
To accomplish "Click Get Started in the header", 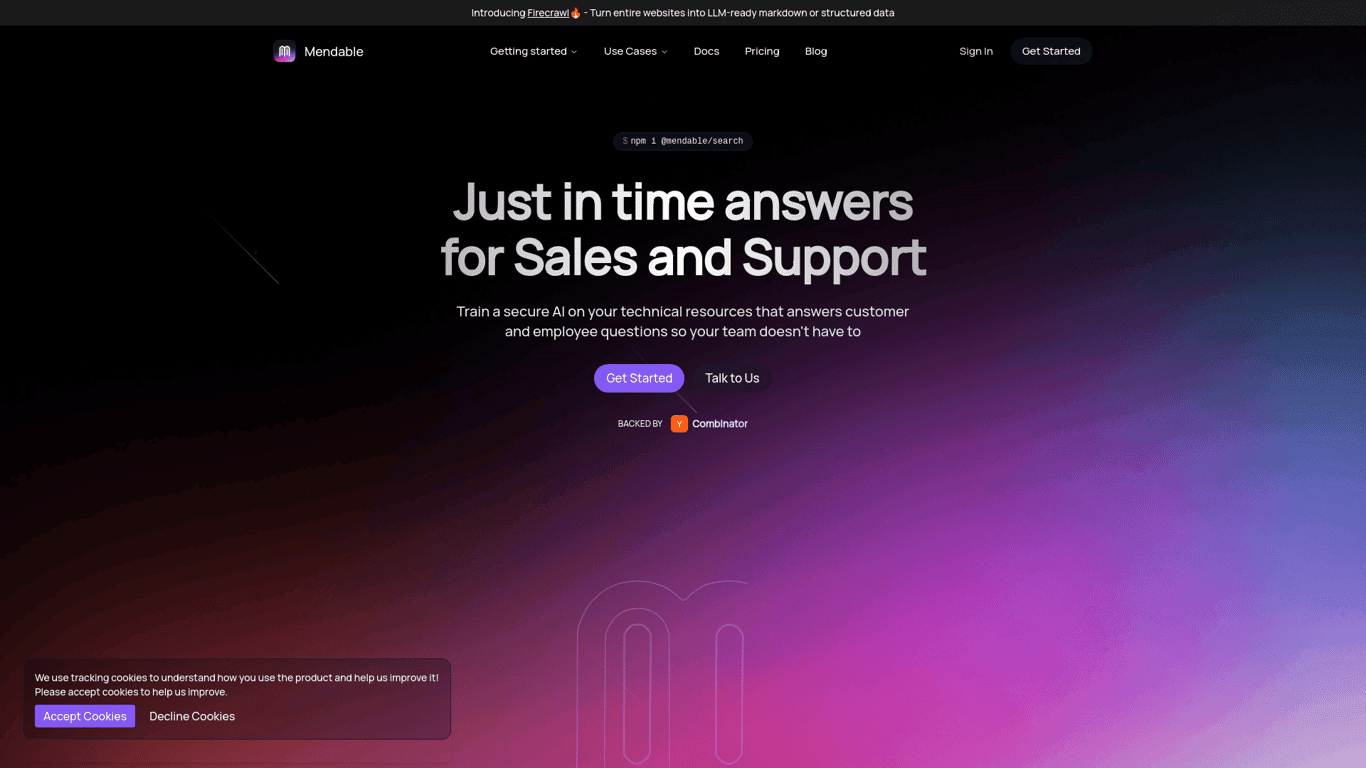I will [x=1051, y=51].
